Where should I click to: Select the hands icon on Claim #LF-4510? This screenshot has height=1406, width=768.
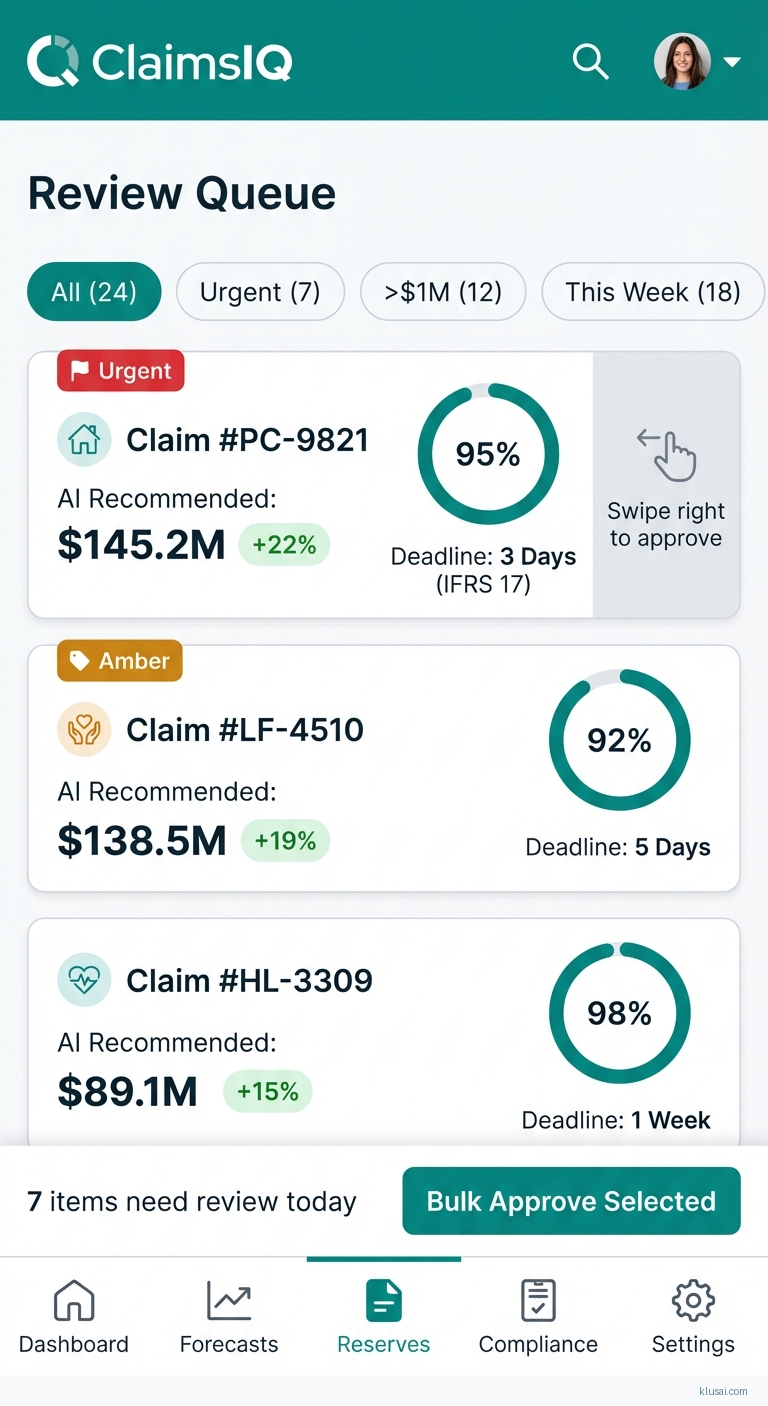84,730
